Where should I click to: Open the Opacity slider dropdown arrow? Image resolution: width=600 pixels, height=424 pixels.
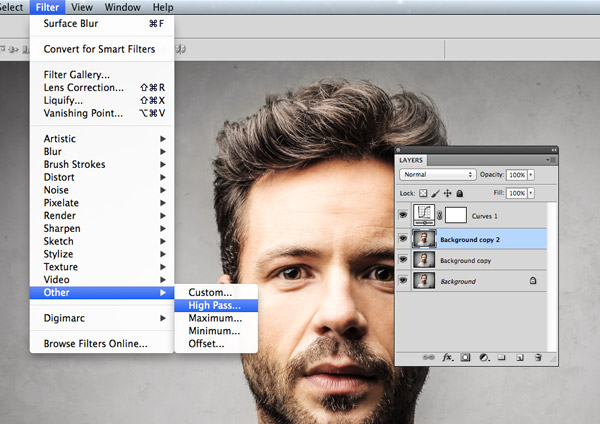531,174
